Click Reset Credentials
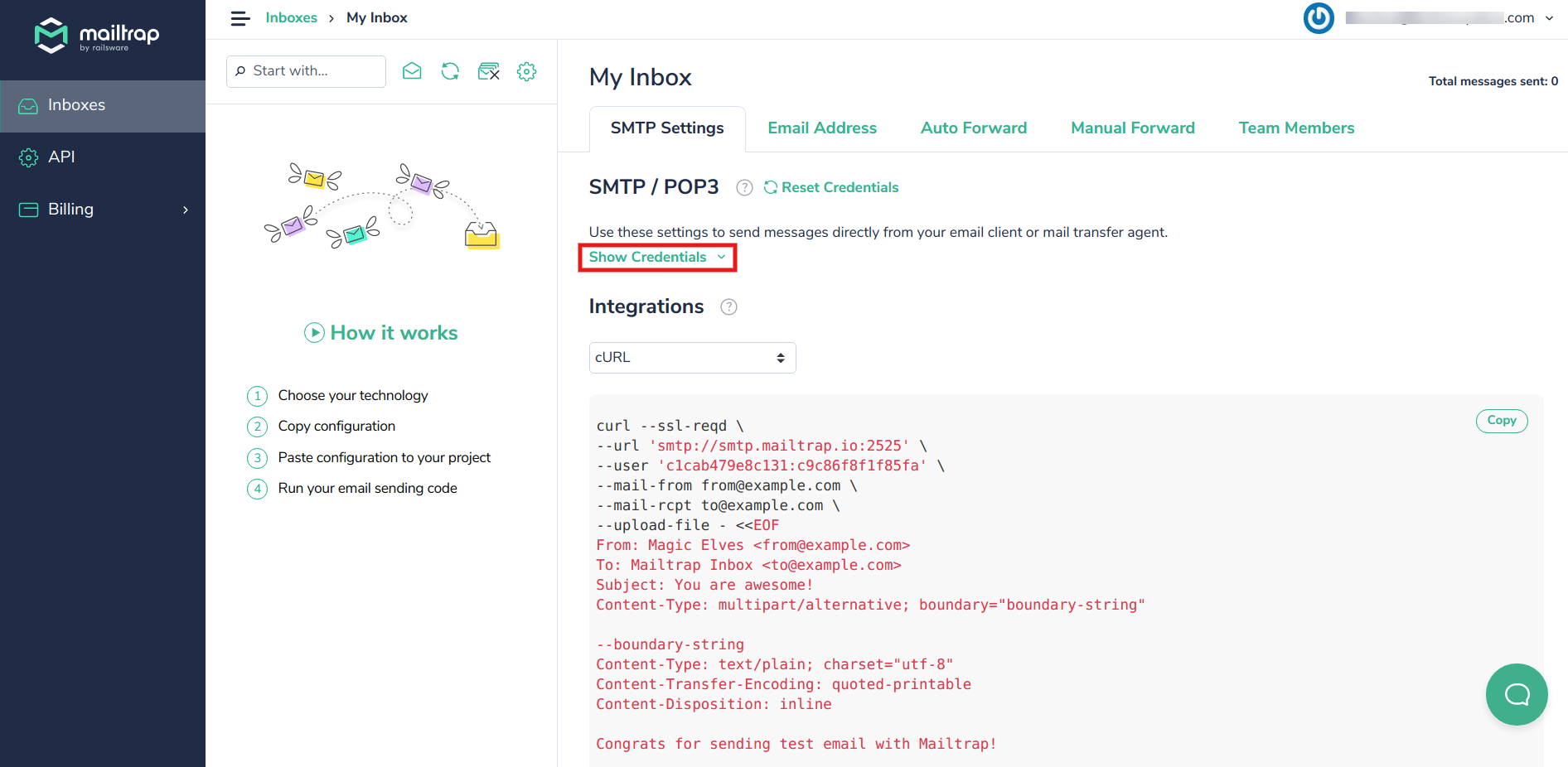 click(x=831, y=188)
